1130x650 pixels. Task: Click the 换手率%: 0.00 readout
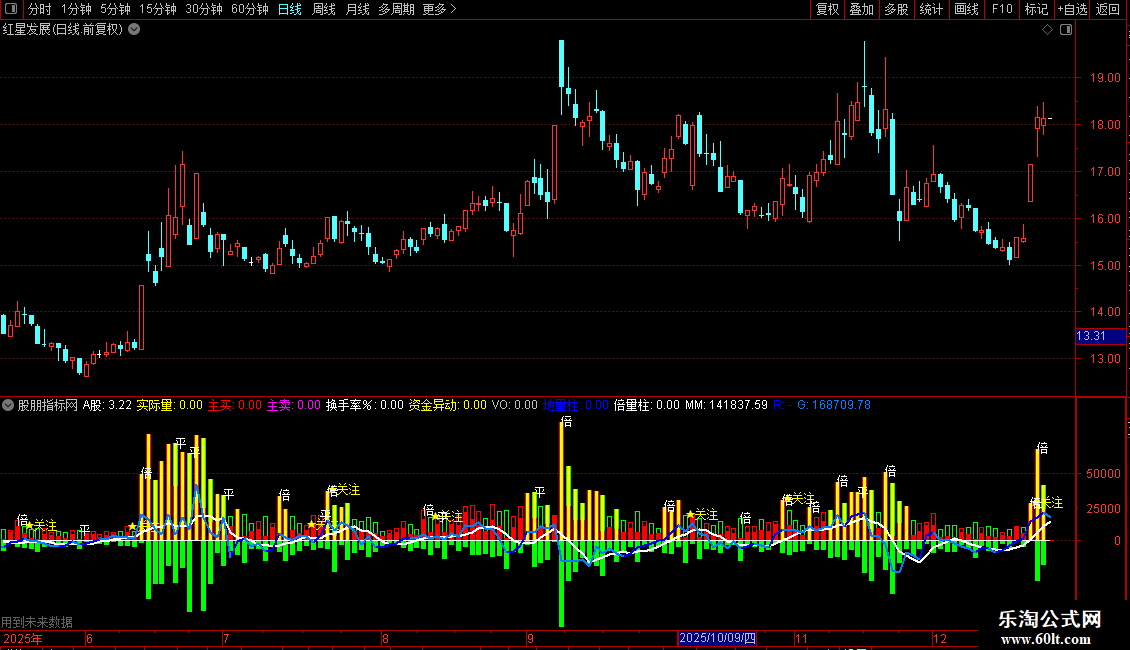click(364, 405)
